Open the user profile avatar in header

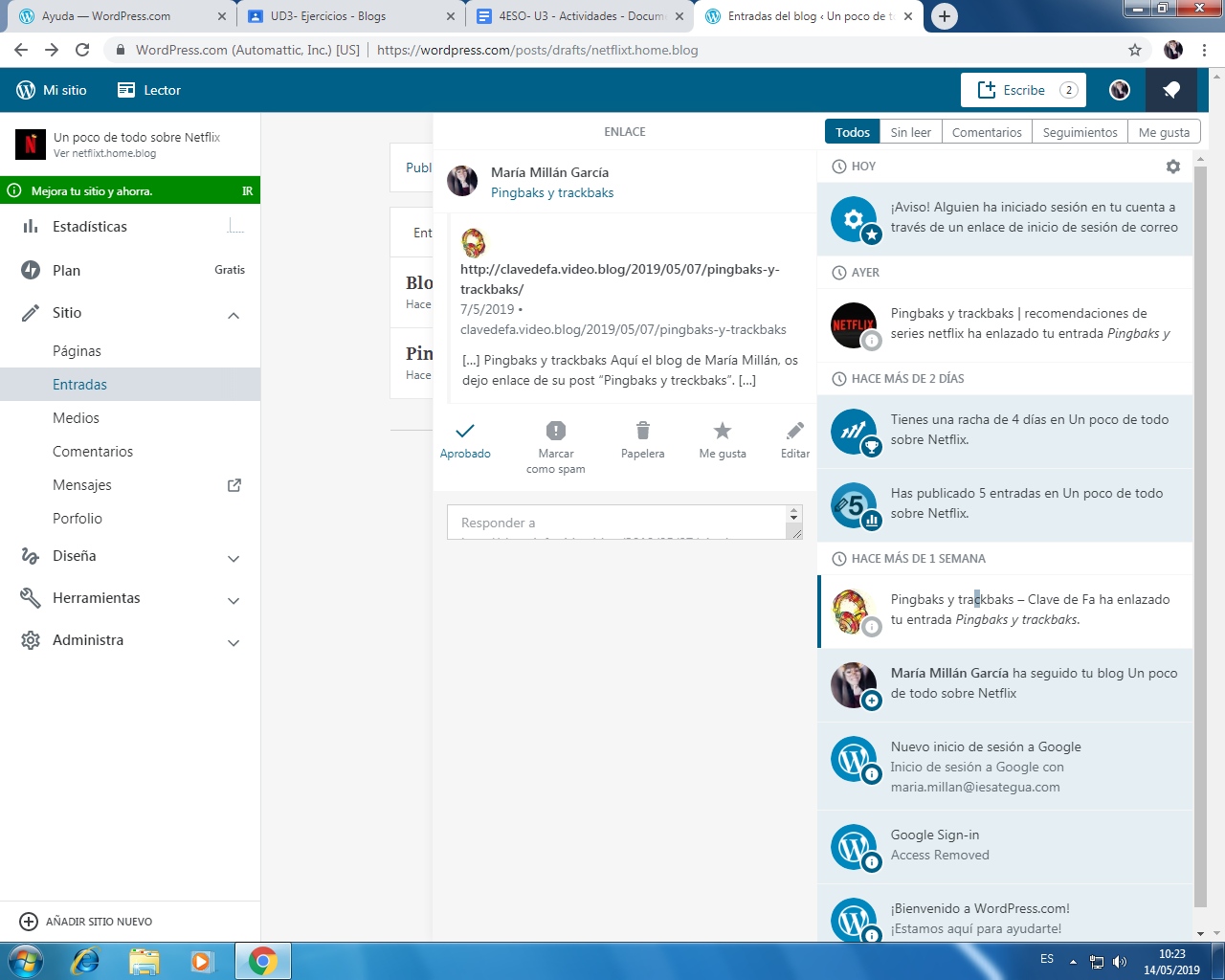click(x=1120, y=90)
